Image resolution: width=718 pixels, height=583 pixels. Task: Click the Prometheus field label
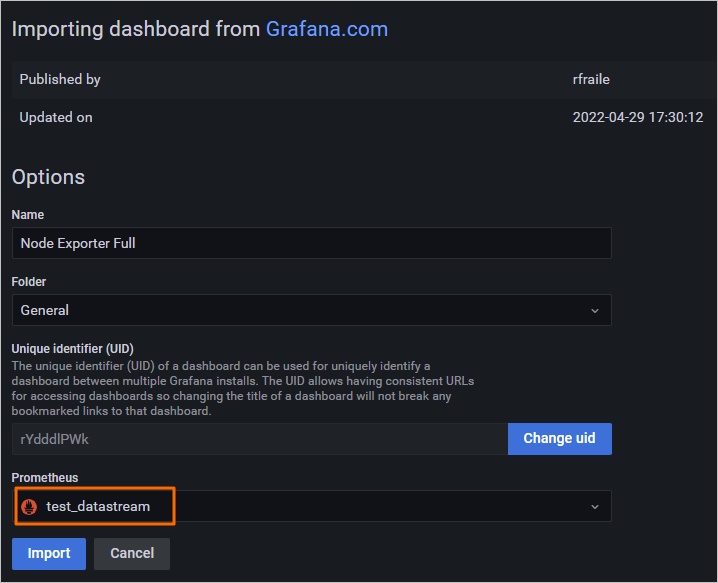[x=45, y=478]
